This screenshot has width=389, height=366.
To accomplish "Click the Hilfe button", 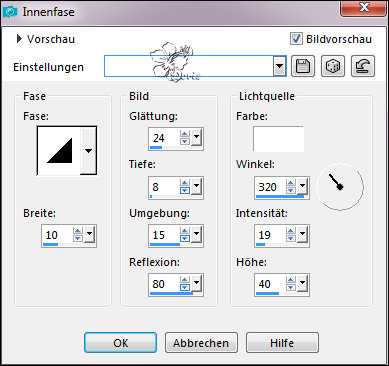I will (x=282, y=343).
